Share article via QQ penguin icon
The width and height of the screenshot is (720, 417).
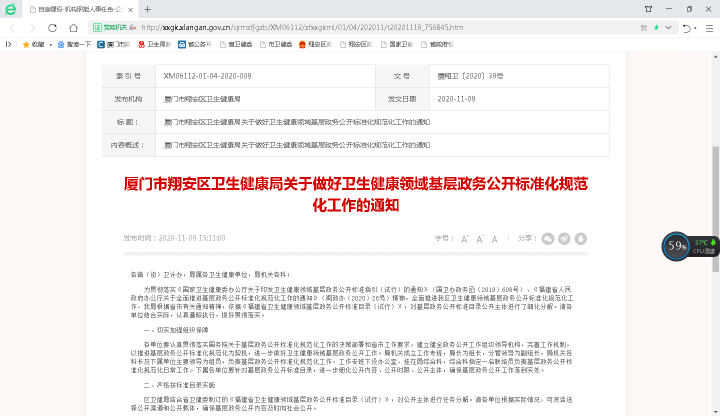tap(581, 239)
